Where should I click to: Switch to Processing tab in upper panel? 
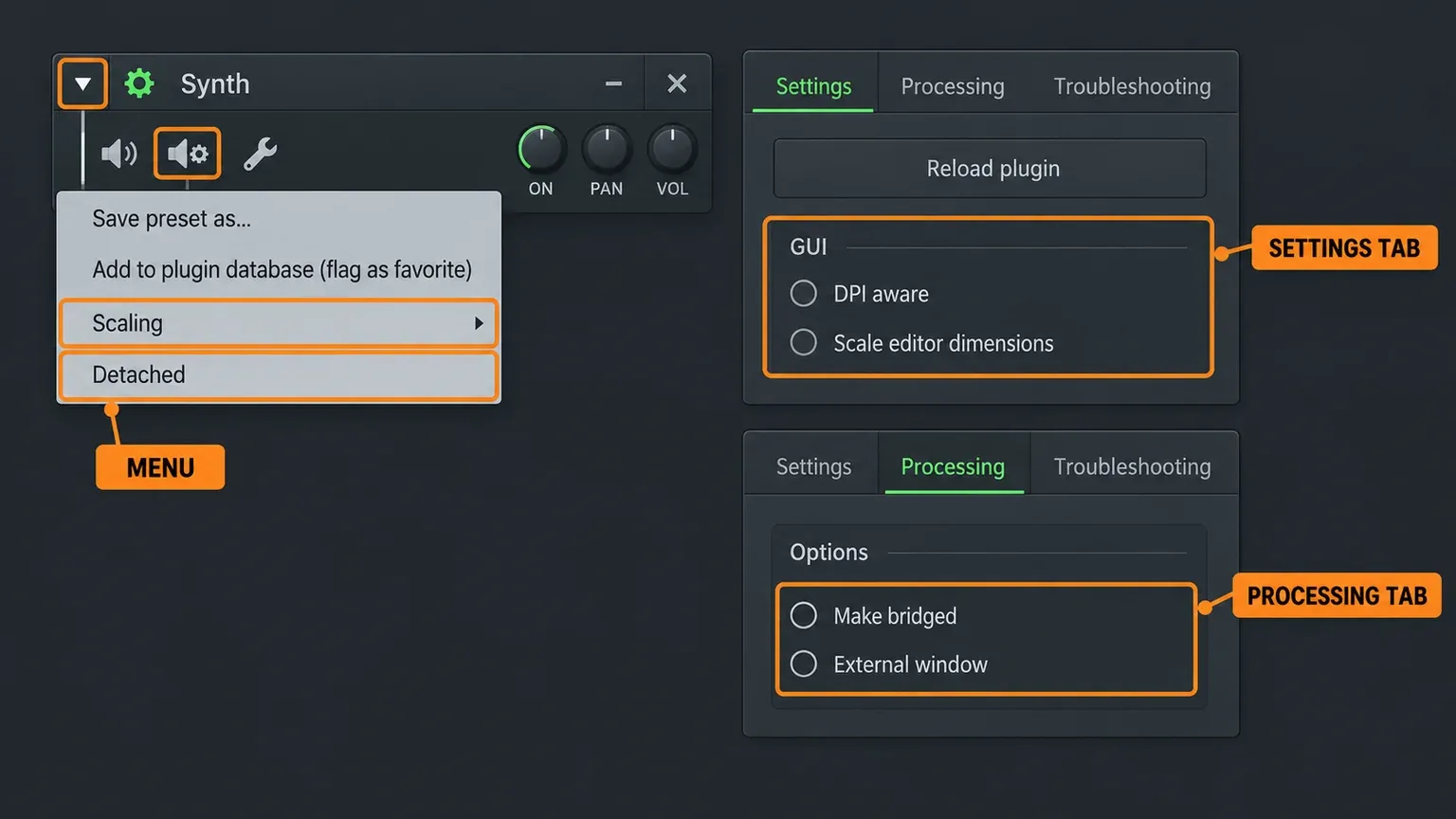coord(953,86)
